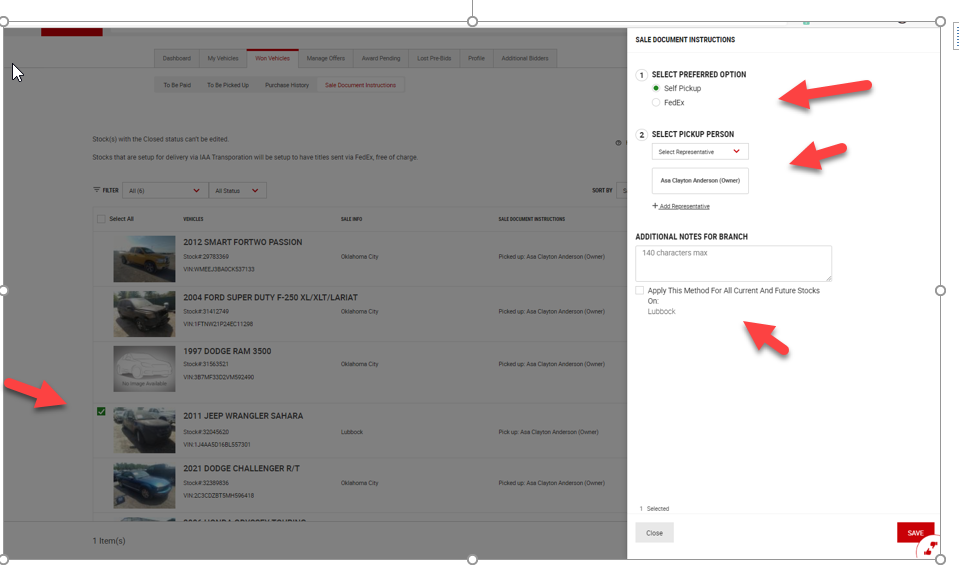Go to the Purchase History sub-tab
This screenshot has height=571, width=959.
[x=287, y=85]
